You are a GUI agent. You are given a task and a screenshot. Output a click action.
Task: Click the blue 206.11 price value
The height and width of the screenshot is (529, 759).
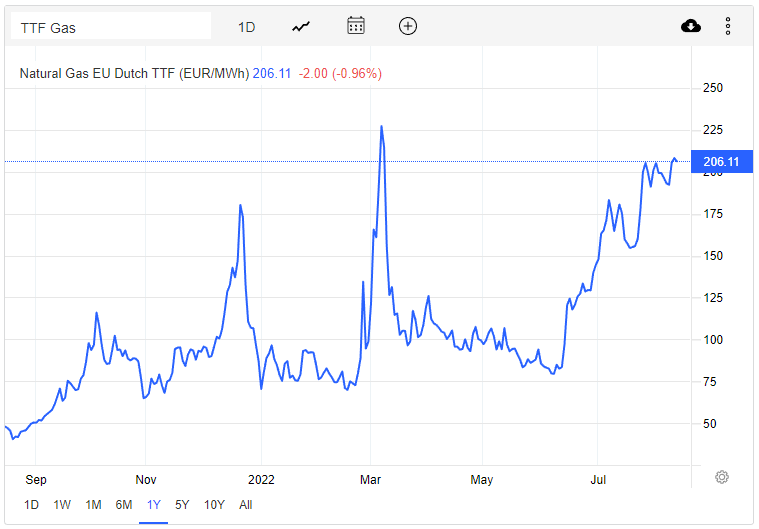point(272,74)
